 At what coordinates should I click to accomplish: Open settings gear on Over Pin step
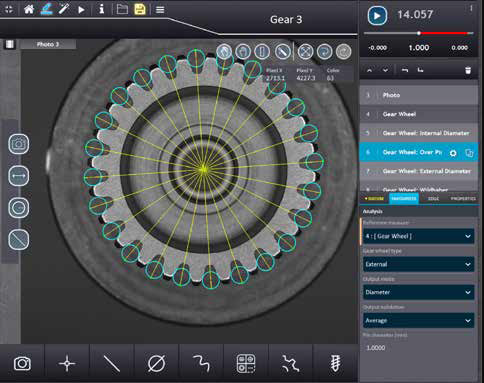point(453,153)
